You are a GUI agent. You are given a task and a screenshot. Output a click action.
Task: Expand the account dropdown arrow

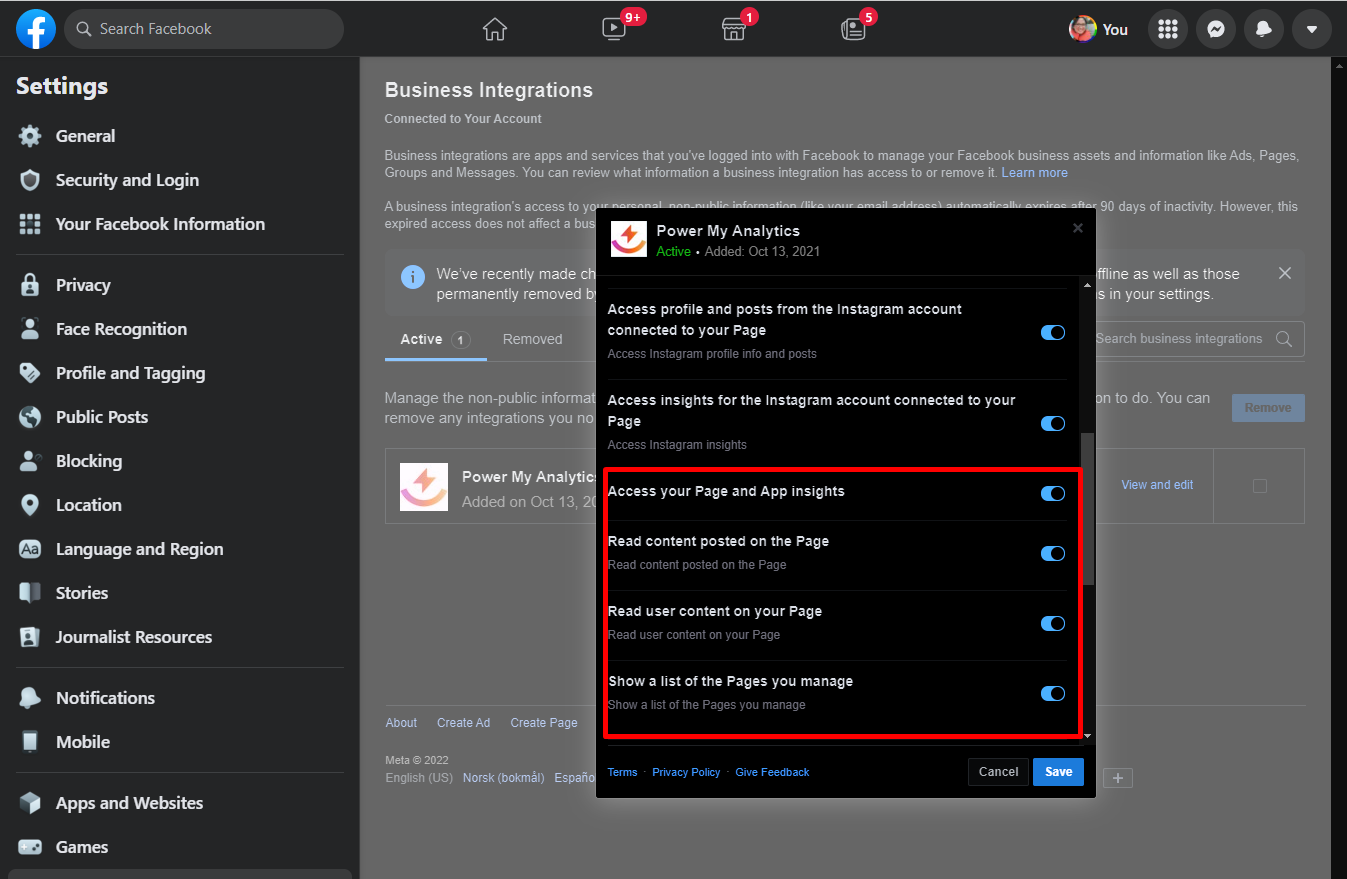(1311, 29)
